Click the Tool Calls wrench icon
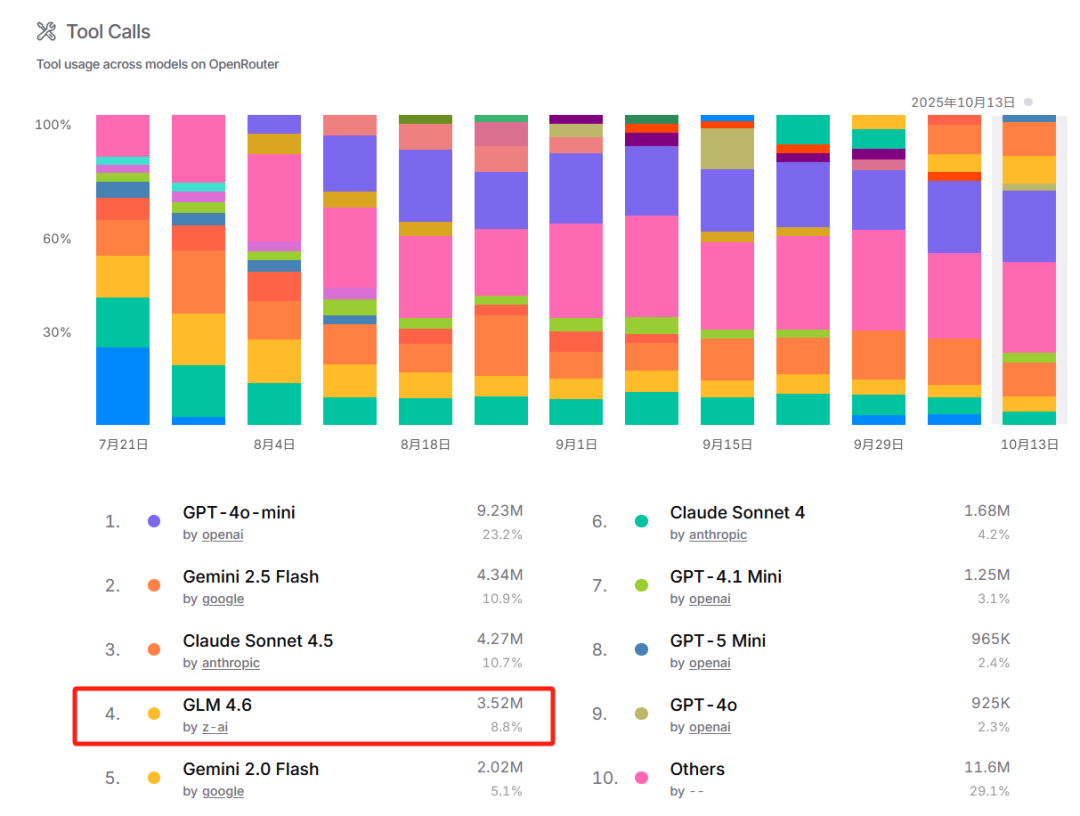The image size is (1080, 816). [46, 31]
